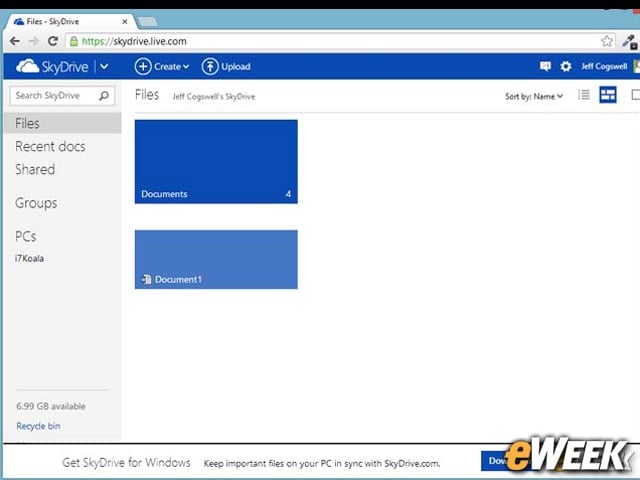Open the settings gear icon

click(566, 66)
